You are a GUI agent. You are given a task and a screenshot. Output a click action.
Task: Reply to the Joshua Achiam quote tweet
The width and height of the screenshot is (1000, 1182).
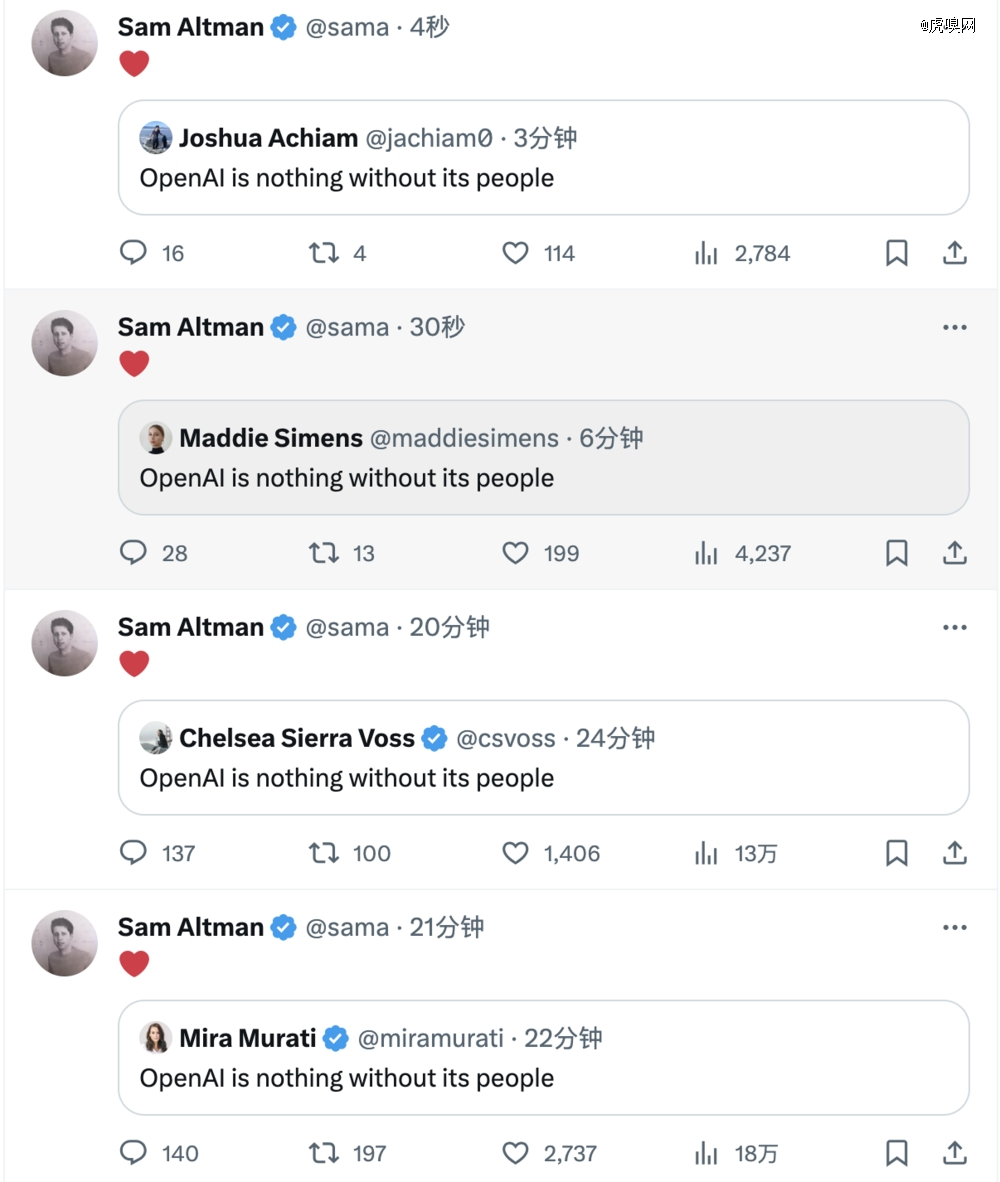[x=133, y=253]
